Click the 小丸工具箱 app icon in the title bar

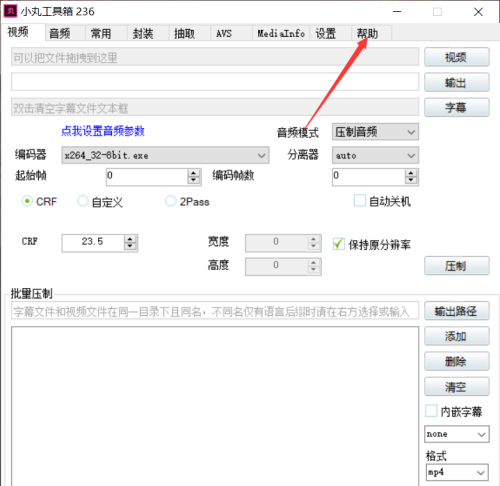10,11
